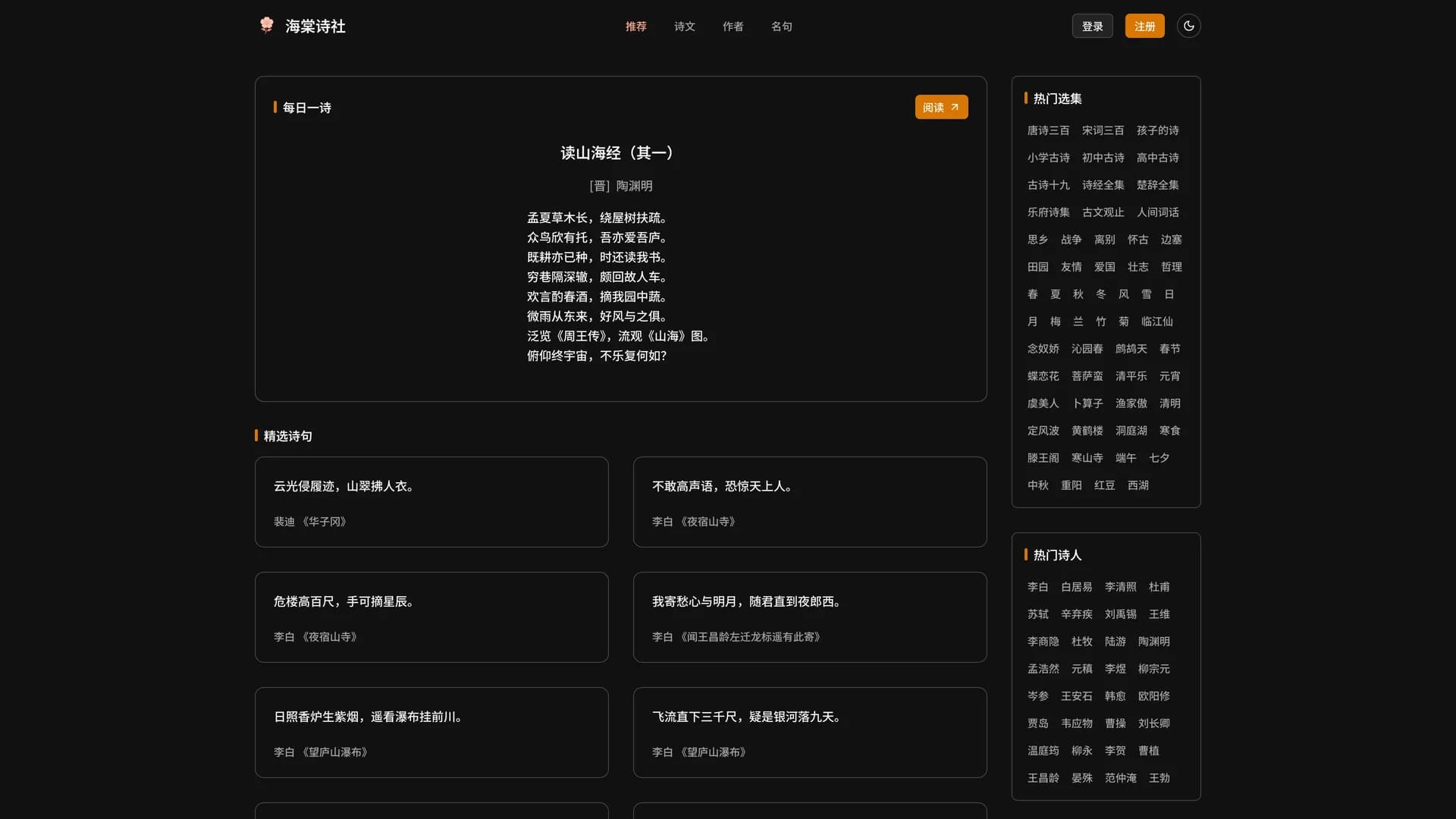1456x819 pixels.
Task: Open 宋词三百 collection link
Action: click(1103, 130)
